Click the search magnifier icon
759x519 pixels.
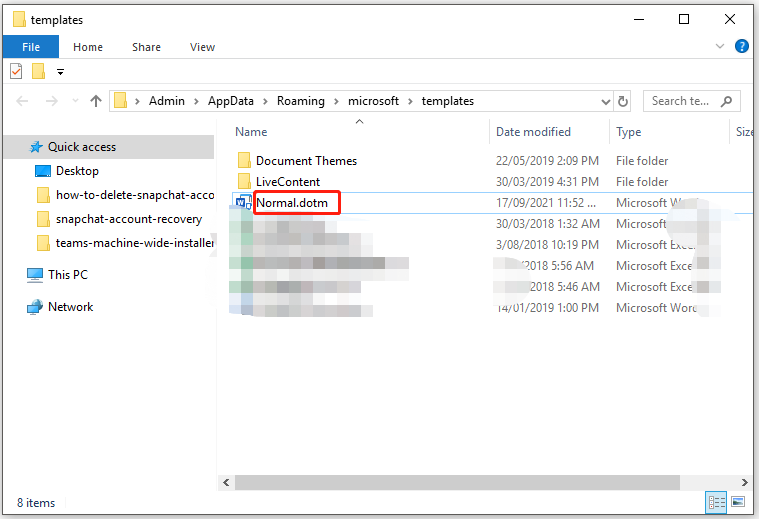(x=727, y=101)
